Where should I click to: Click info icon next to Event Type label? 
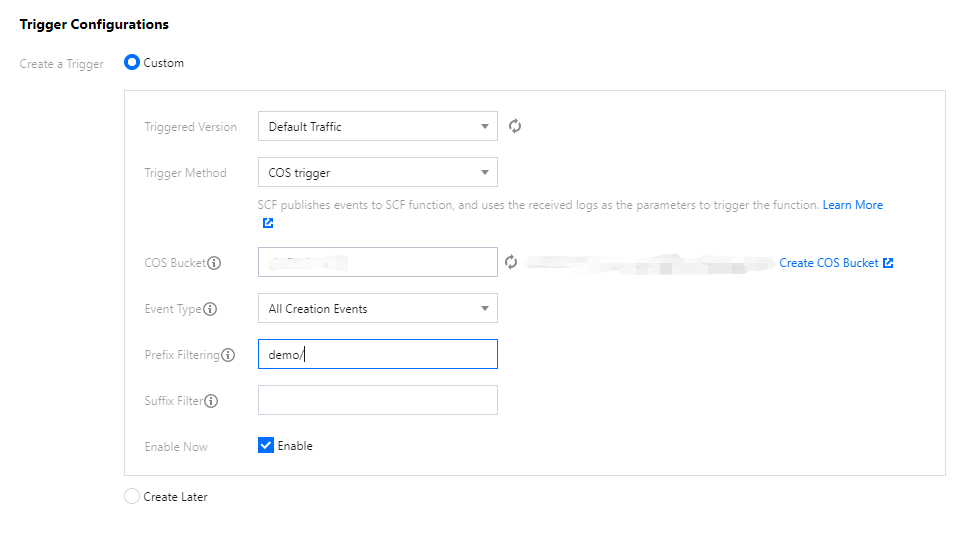210,309
